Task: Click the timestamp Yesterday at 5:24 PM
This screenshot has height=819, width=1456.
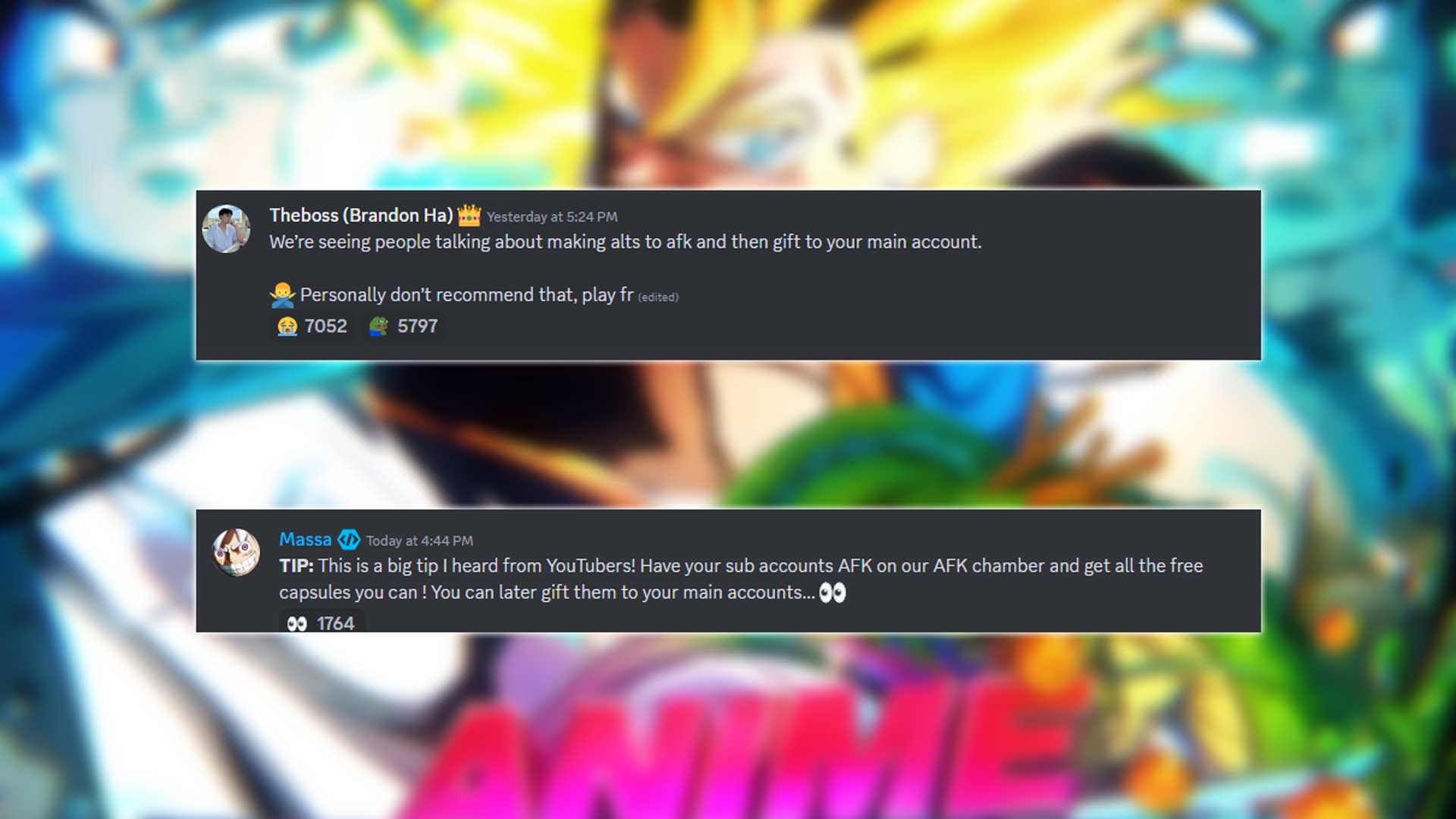Action: [552, 217]
